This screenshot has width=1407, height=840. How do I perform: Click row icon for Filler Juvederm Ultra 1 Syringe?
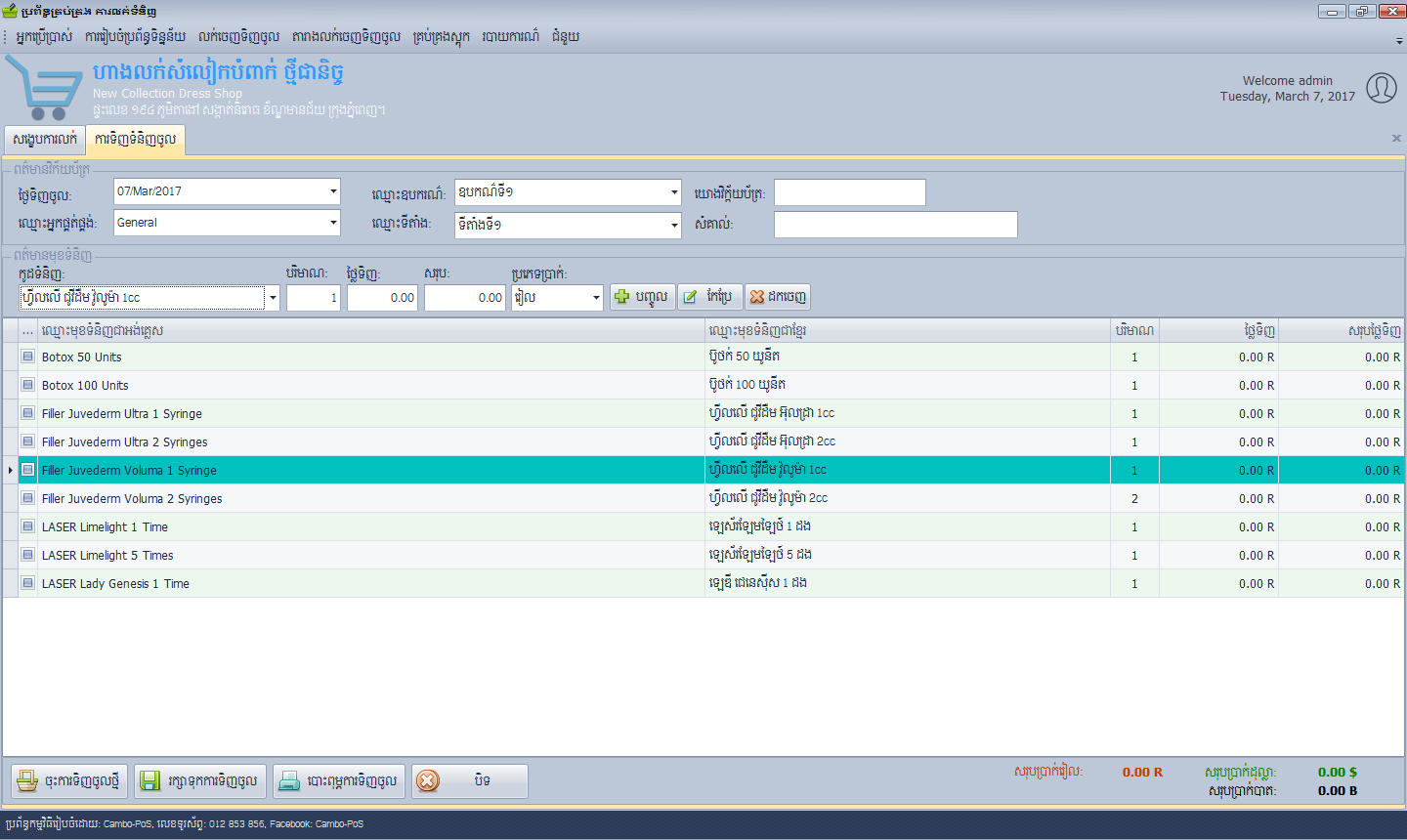(28, 413)
